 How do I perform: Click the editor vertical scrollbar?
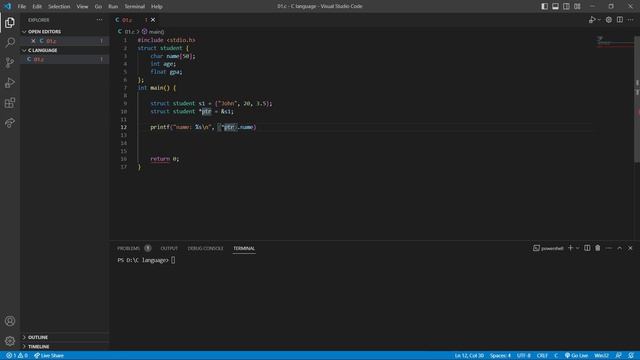[637, 99]
